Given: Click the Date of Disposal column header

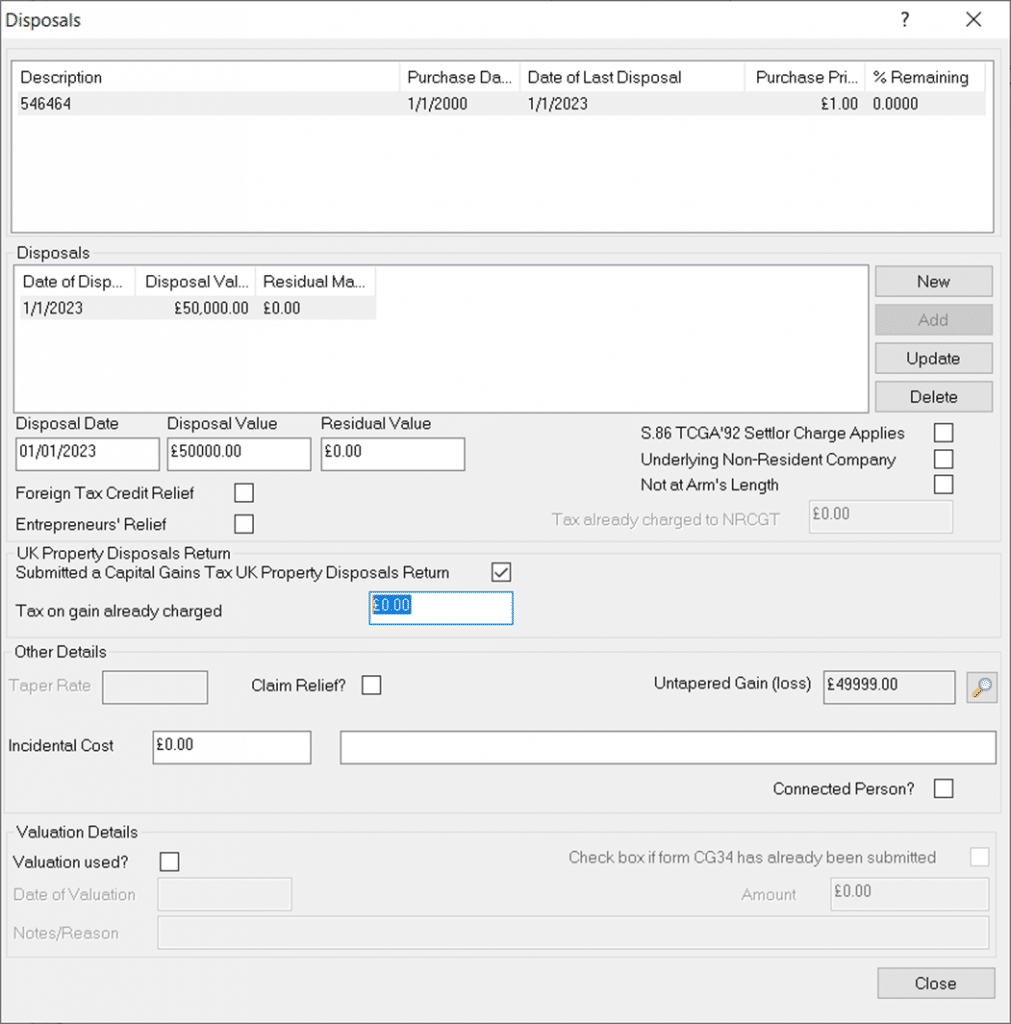Looking at the screenshot, I should [x=76, y=282].
